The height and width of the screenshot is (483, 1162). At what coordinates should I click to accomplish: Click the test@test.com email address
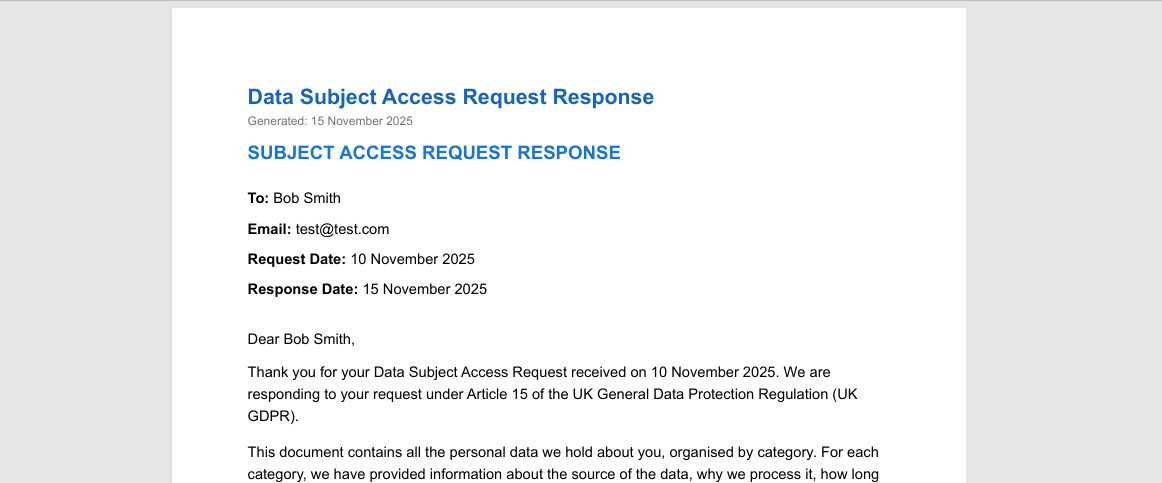click(x=342, y=229)
